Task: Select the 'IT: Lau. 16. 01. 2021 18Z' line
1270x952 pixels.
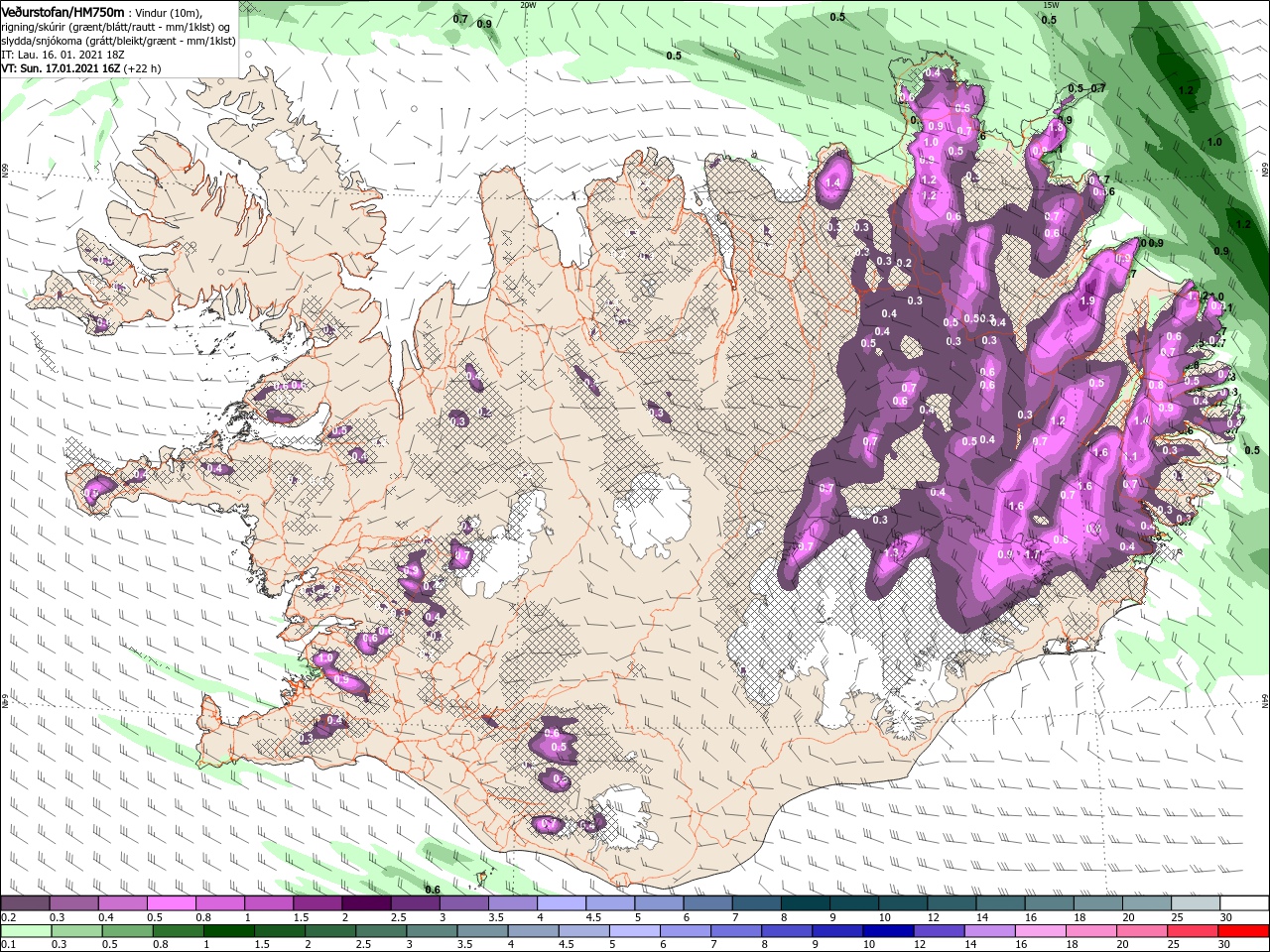Action: [x=61, y=55]
